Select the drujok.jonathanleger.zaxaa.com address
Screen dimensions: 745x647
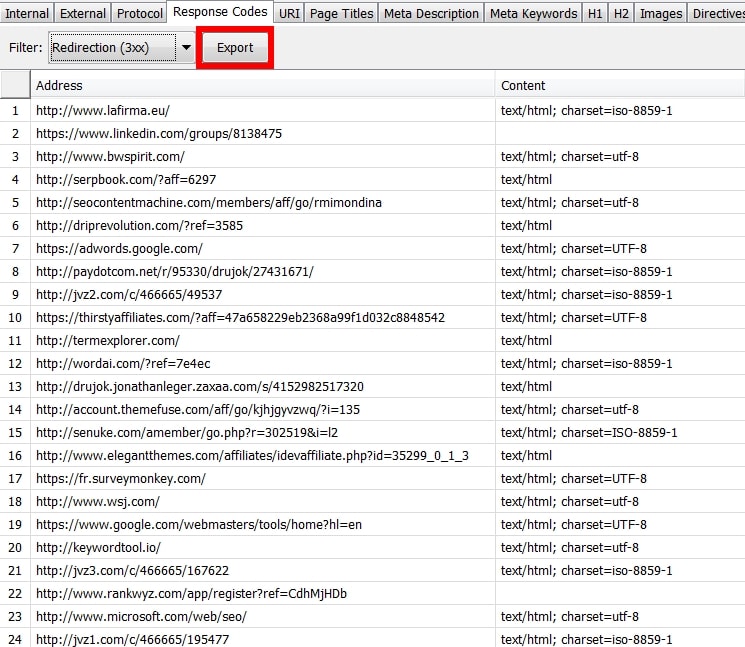200,387
